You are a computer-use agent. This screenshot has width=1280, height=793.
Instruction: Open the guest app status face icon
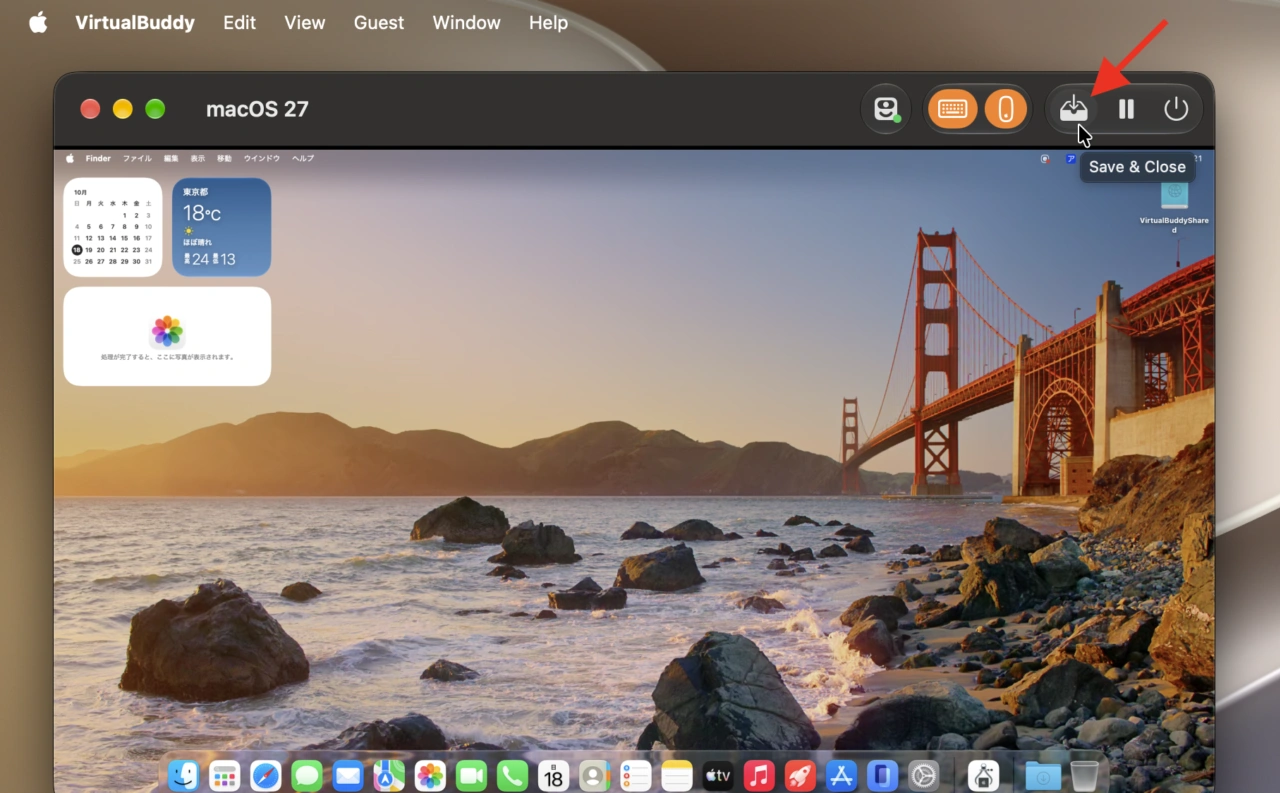click(x=886, y=109)
